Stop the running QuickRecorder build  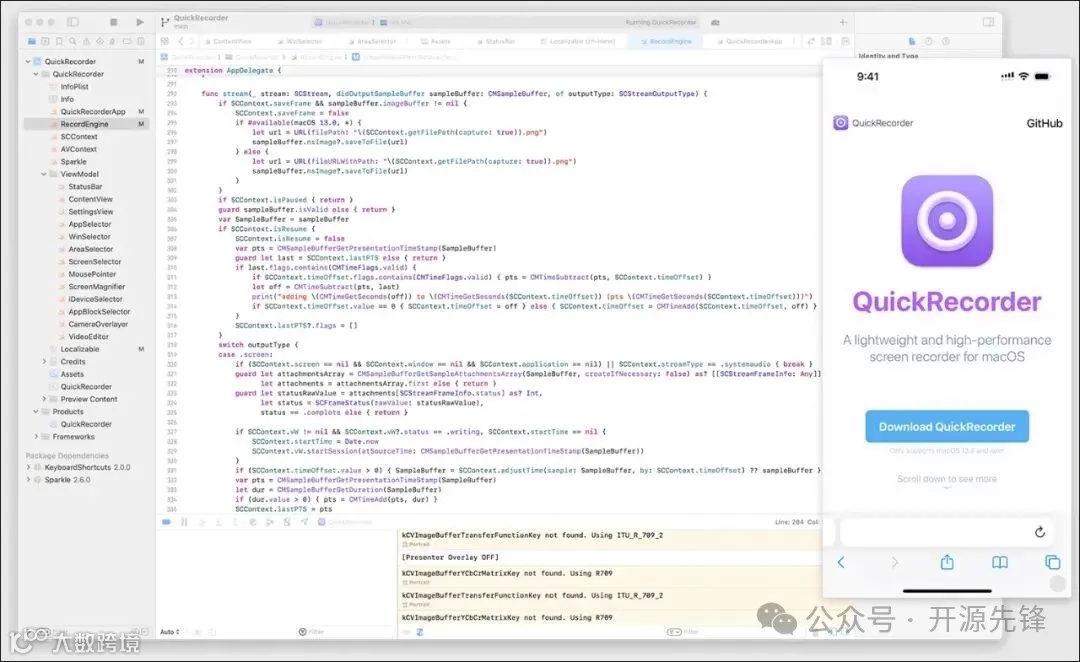click(x=114, y=22)
